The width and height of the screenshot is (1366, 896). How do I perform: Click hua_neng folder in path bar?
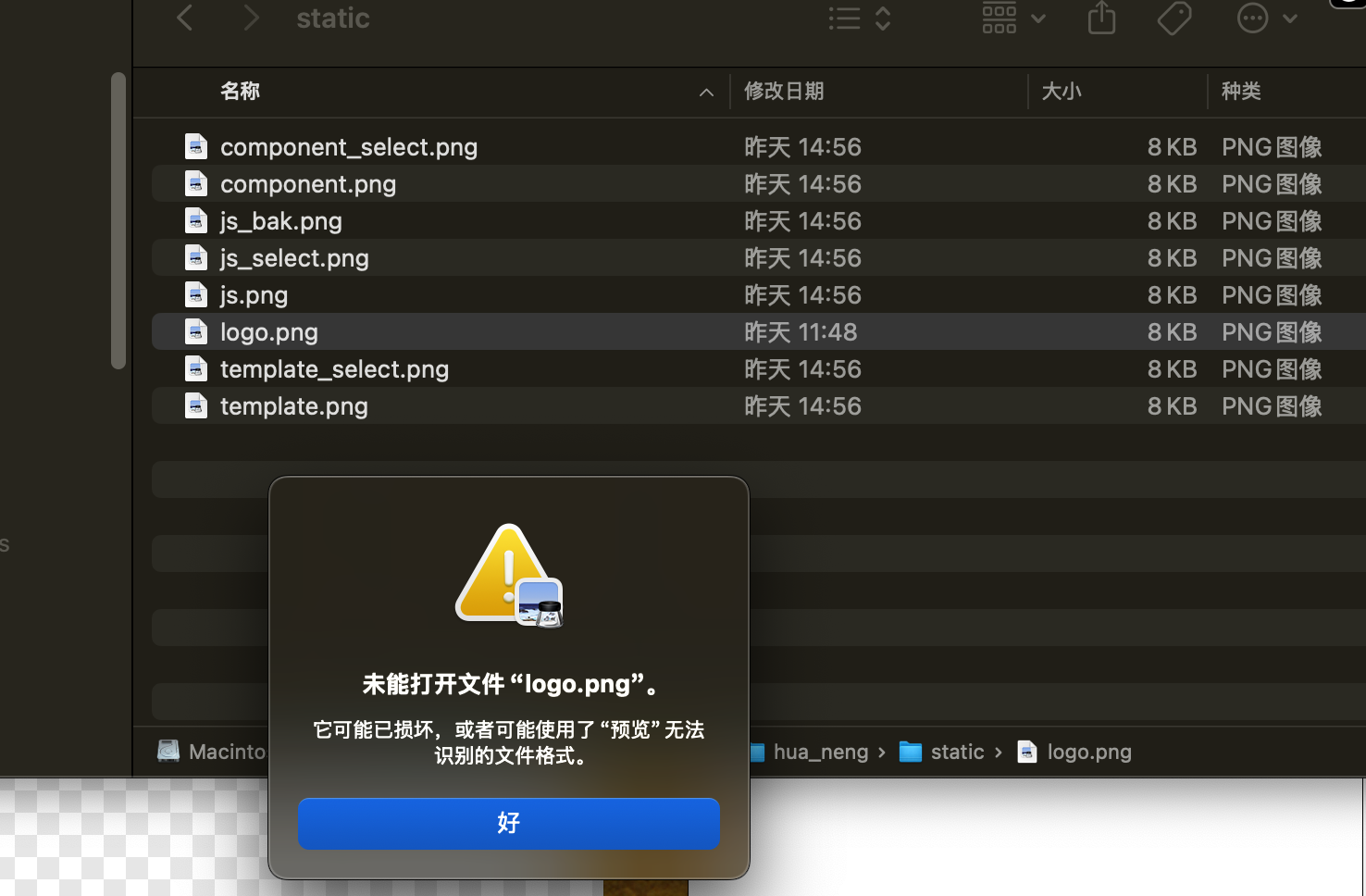(x=820, y=752)
